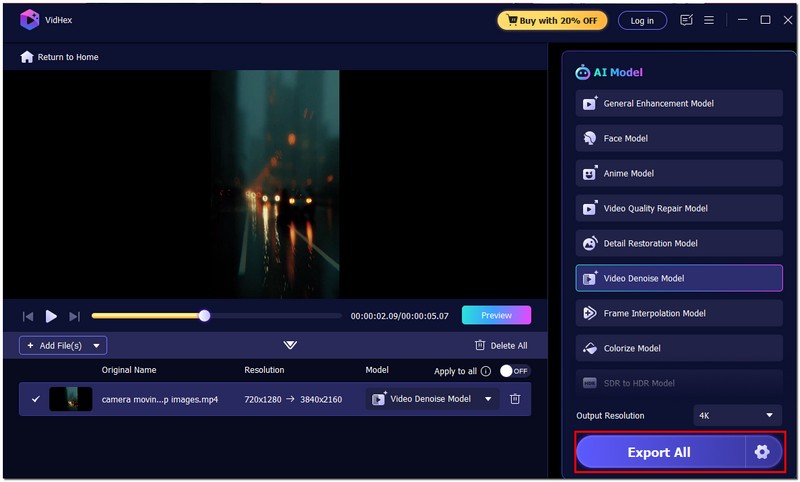Image resolution: width=800 pixels, height=482 pixels.
Task: Open export settings gear icon
Action: click(762, 452)
